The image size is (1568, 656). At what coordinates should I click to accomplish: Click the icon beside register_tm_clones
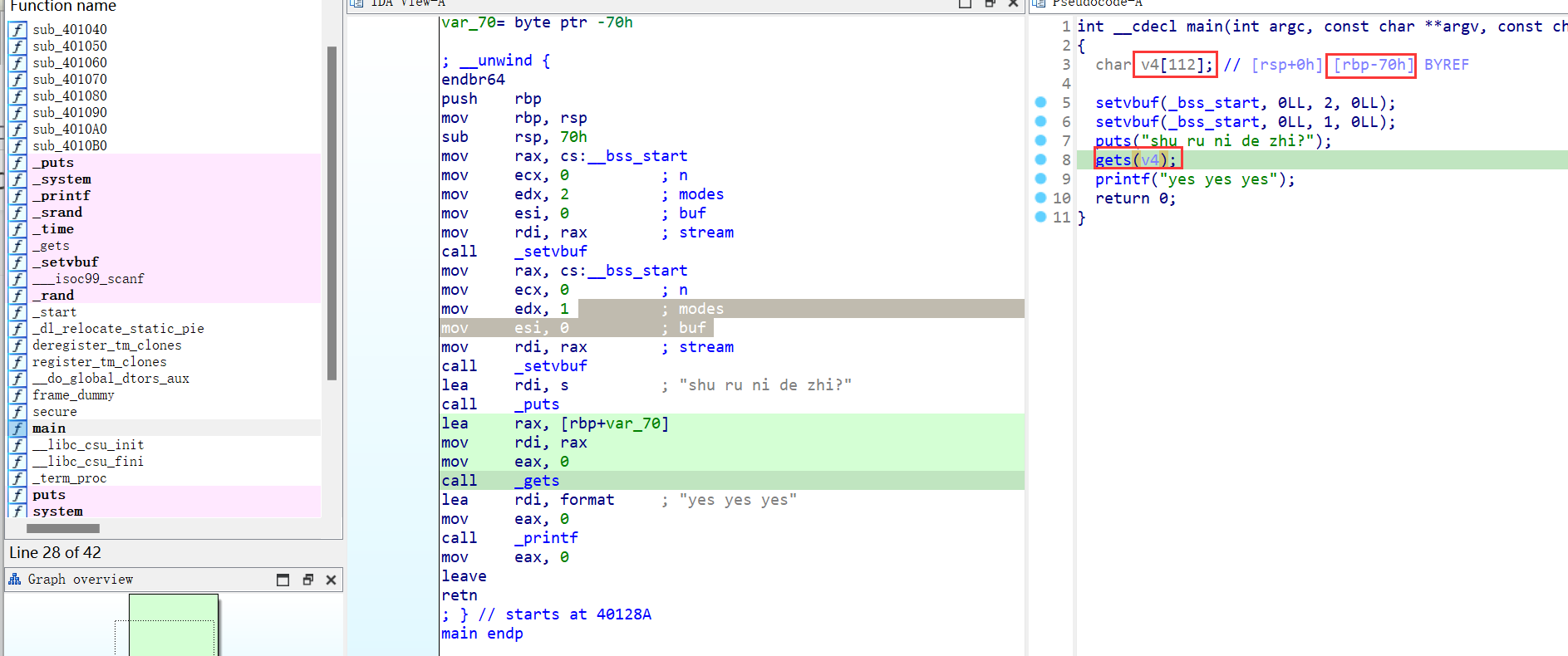click(x=18, y=362)
